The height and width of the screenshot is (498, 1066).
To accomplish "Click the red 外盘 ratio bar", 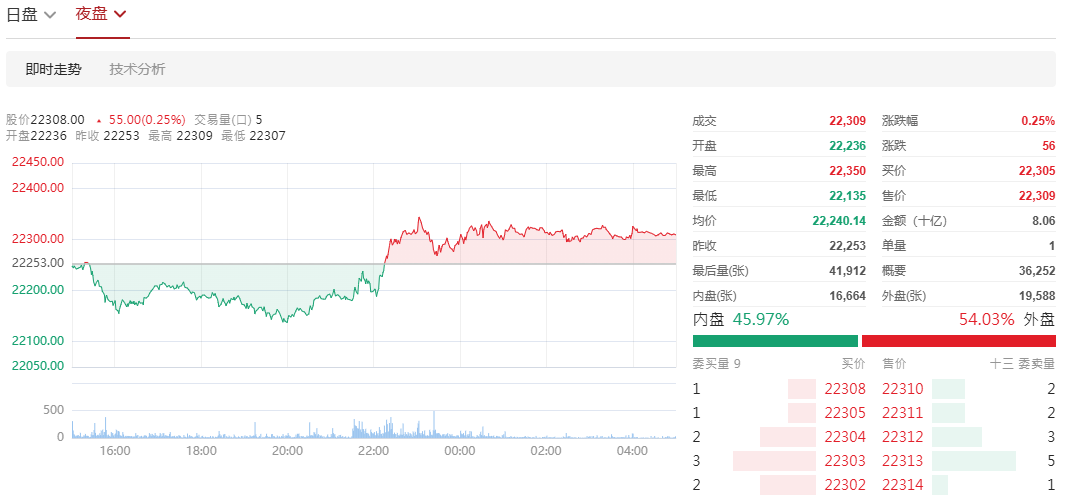I will point(959,341).
